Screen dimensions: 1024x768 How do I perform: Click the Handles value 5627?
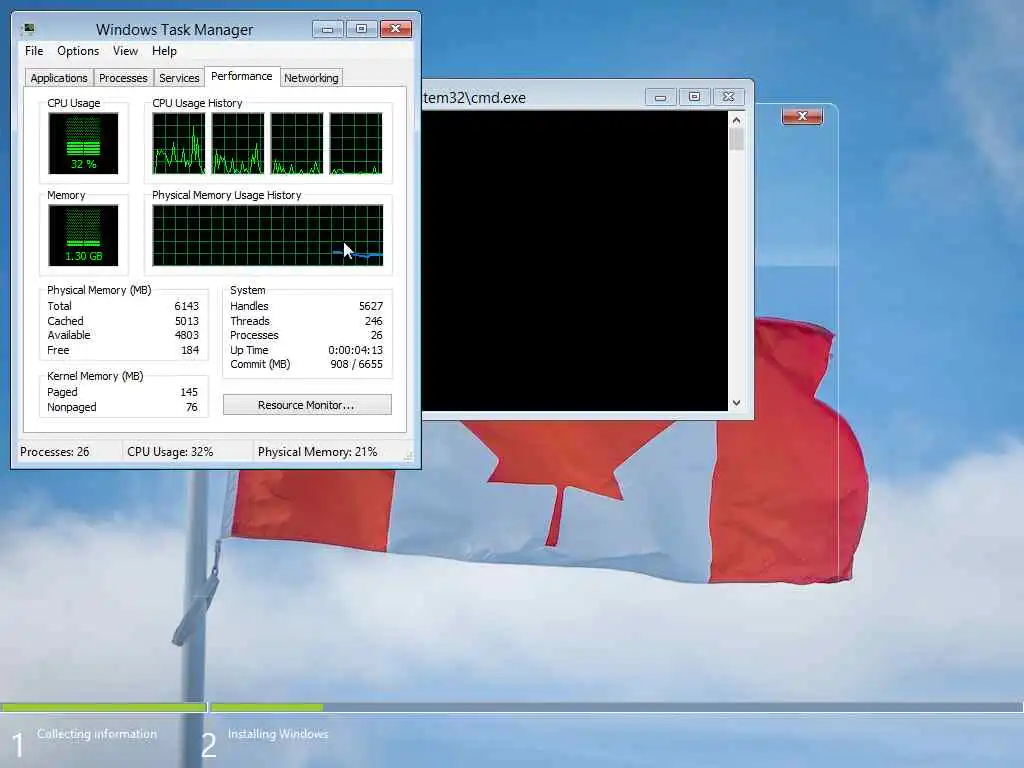coord(370,306)
